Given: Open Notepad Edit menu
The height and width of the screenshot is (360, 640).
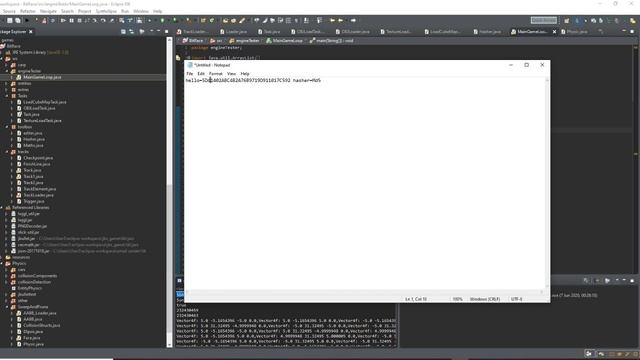Looking at the screenshot, I should (x=201, y=74).
